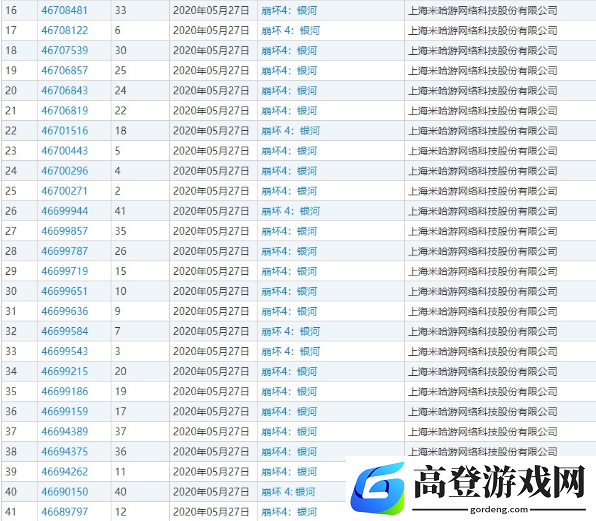Open registration number 46706819 link
The image size is (596, 521).
tap(64, 111)
